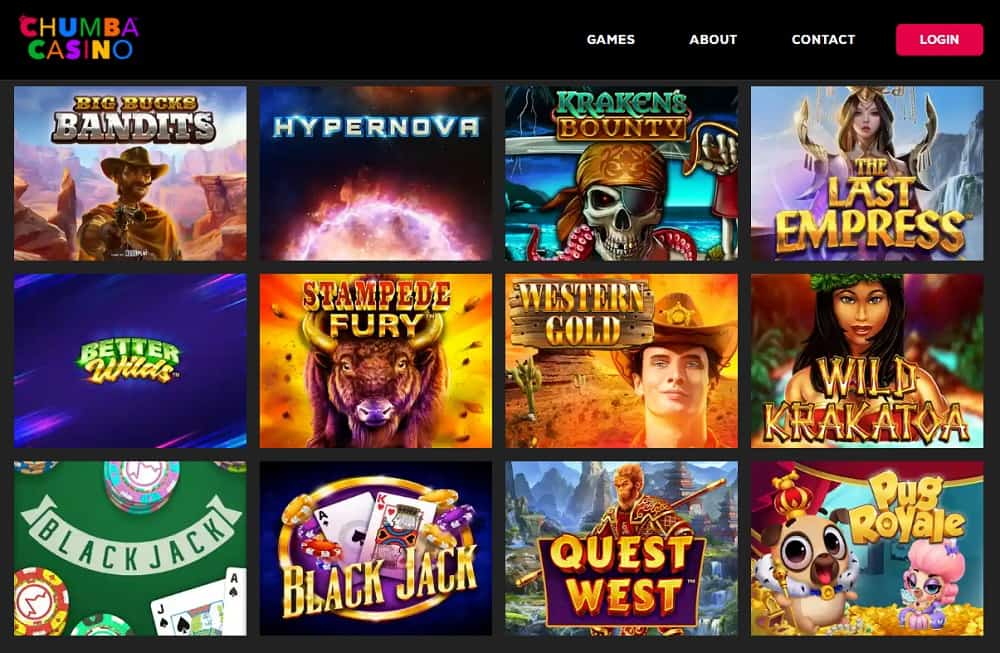Play The Last Empress slot
1000x653 pixels.
coord(867,173)
